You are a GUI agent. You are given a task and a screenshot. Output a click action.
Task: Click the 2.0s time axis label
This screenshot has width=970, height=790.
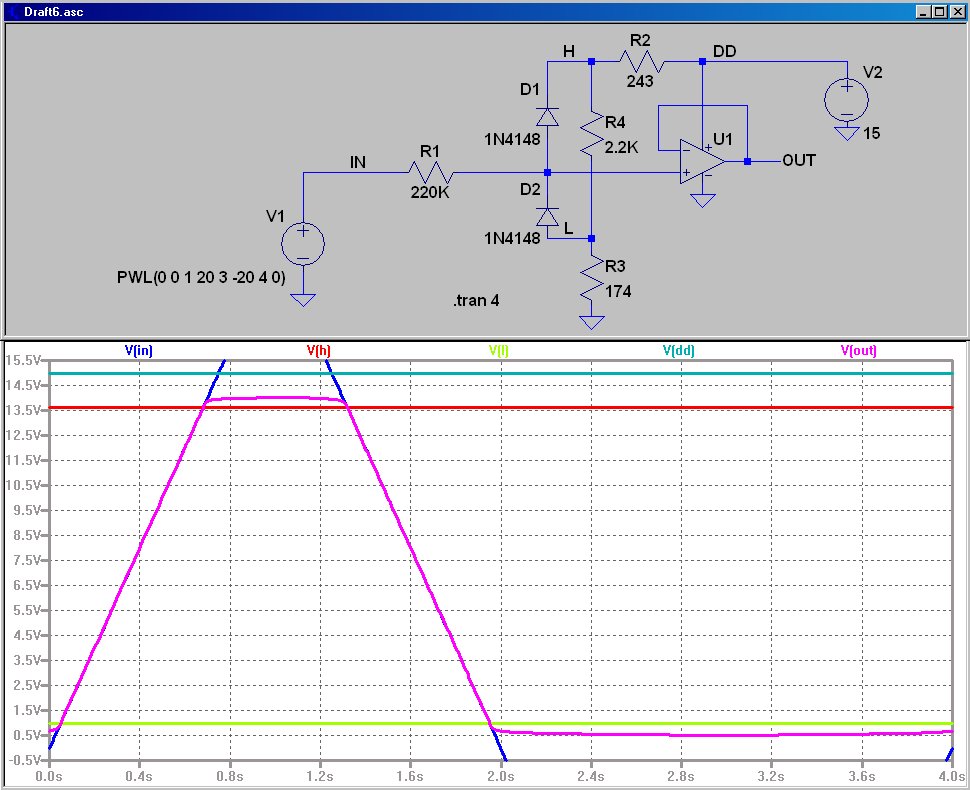pyautogui.click(x=500, y=776)
